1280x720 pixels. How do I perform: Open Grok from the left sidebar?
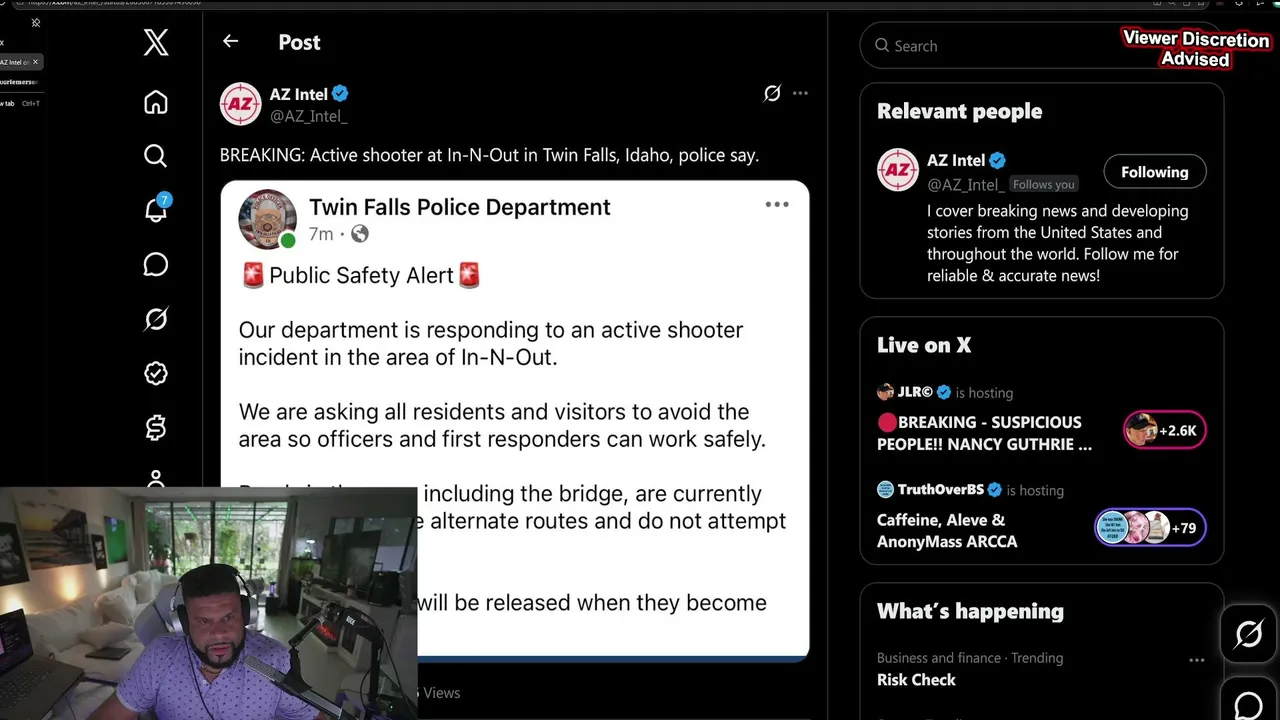click(156, 319)
